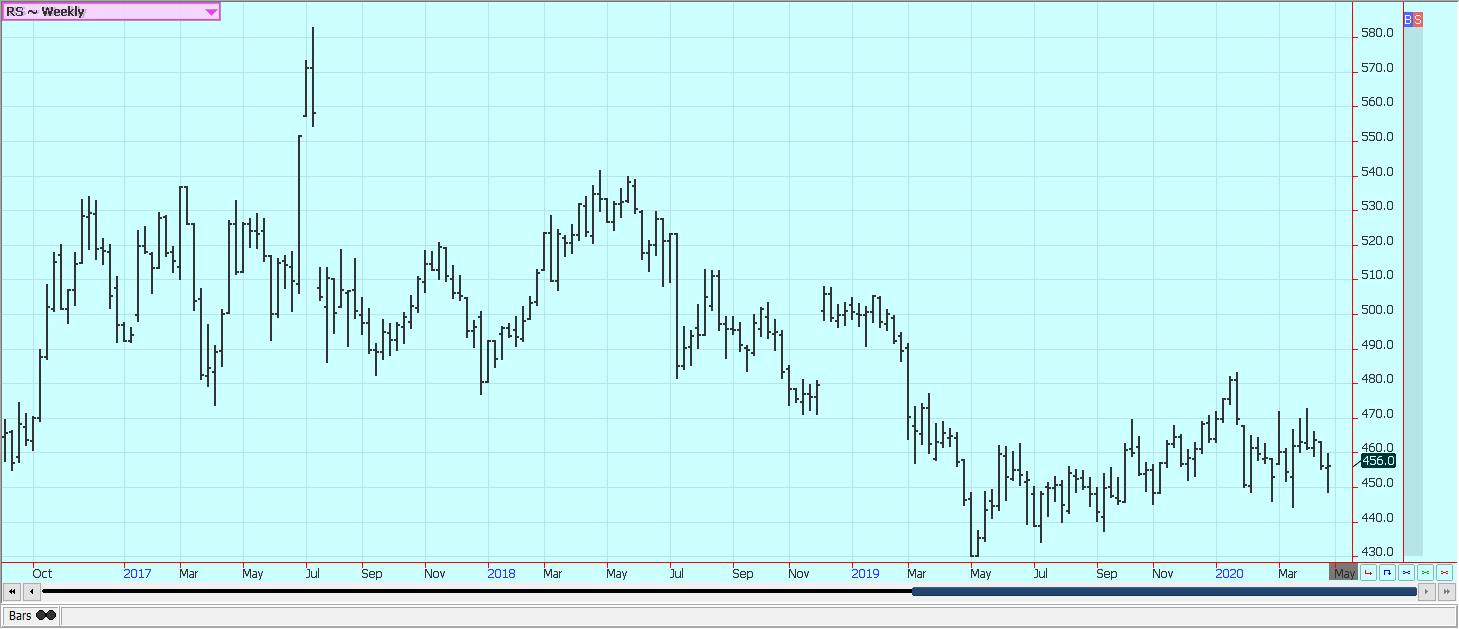This screenshot has height=629, width=1459.
Task: Click the 580.0 price axis label
Action: coord(1377,33)
